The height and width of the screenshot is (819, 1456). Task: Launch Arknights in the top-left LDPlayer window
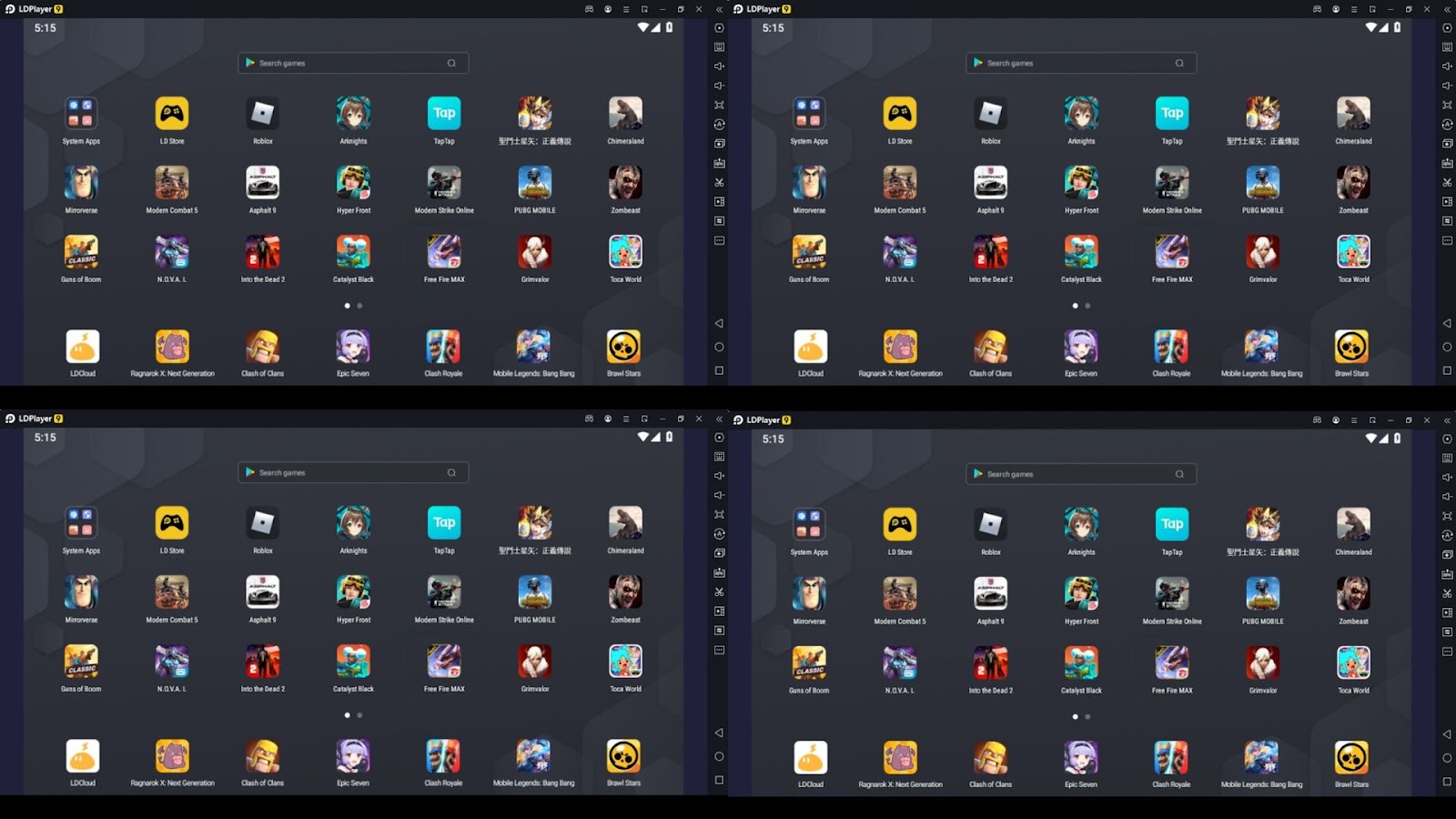click(353, 114)
